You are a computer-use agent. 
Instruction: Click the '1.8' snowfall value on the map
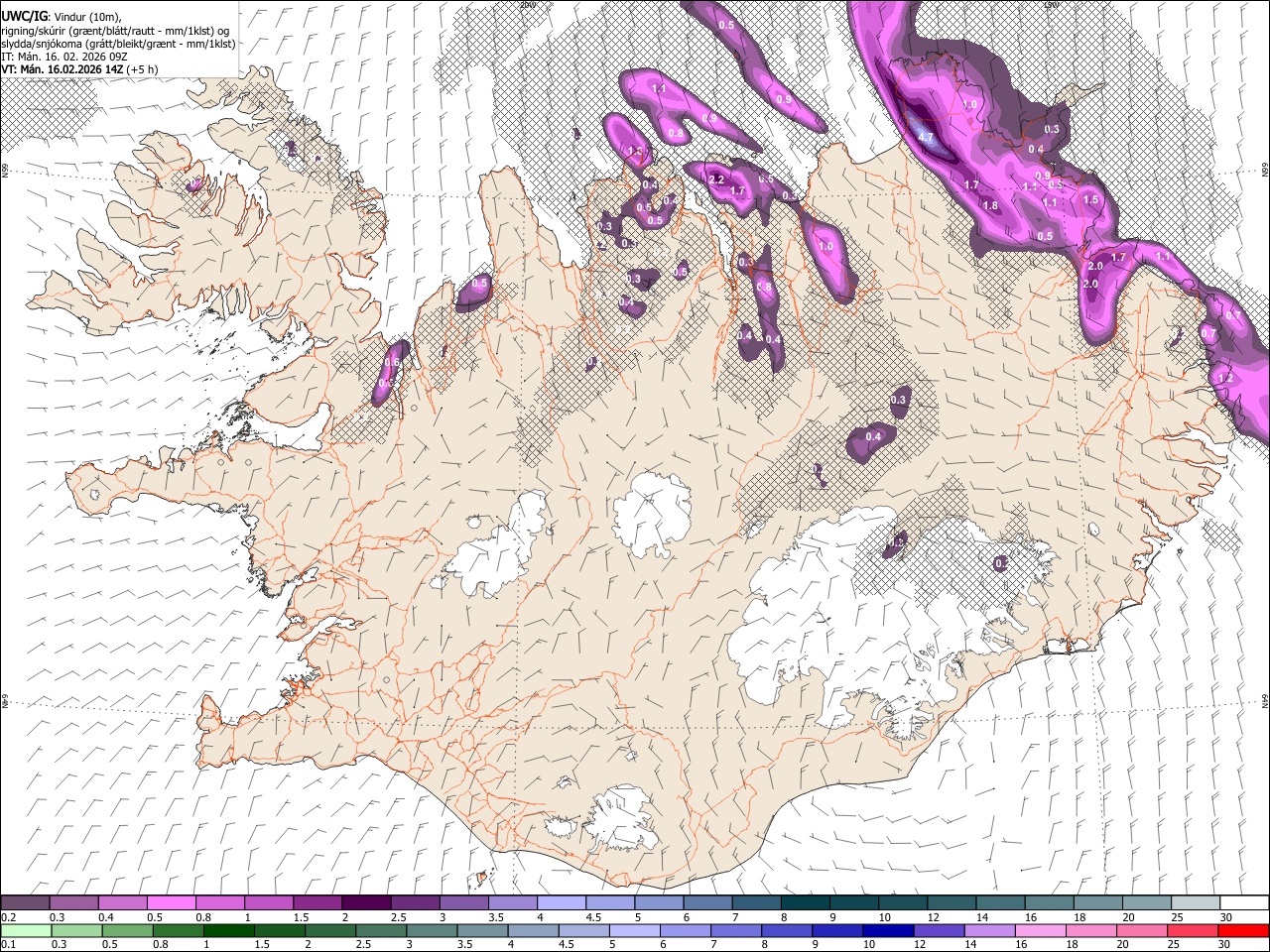click(x=989, y=205)
